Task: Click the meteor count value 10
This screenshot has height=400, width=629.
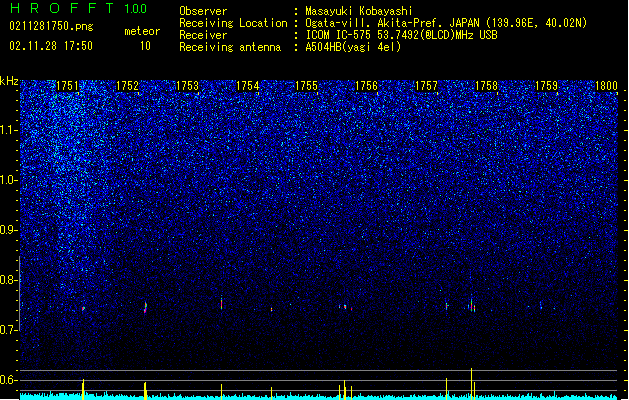Action: click(145, 46)
